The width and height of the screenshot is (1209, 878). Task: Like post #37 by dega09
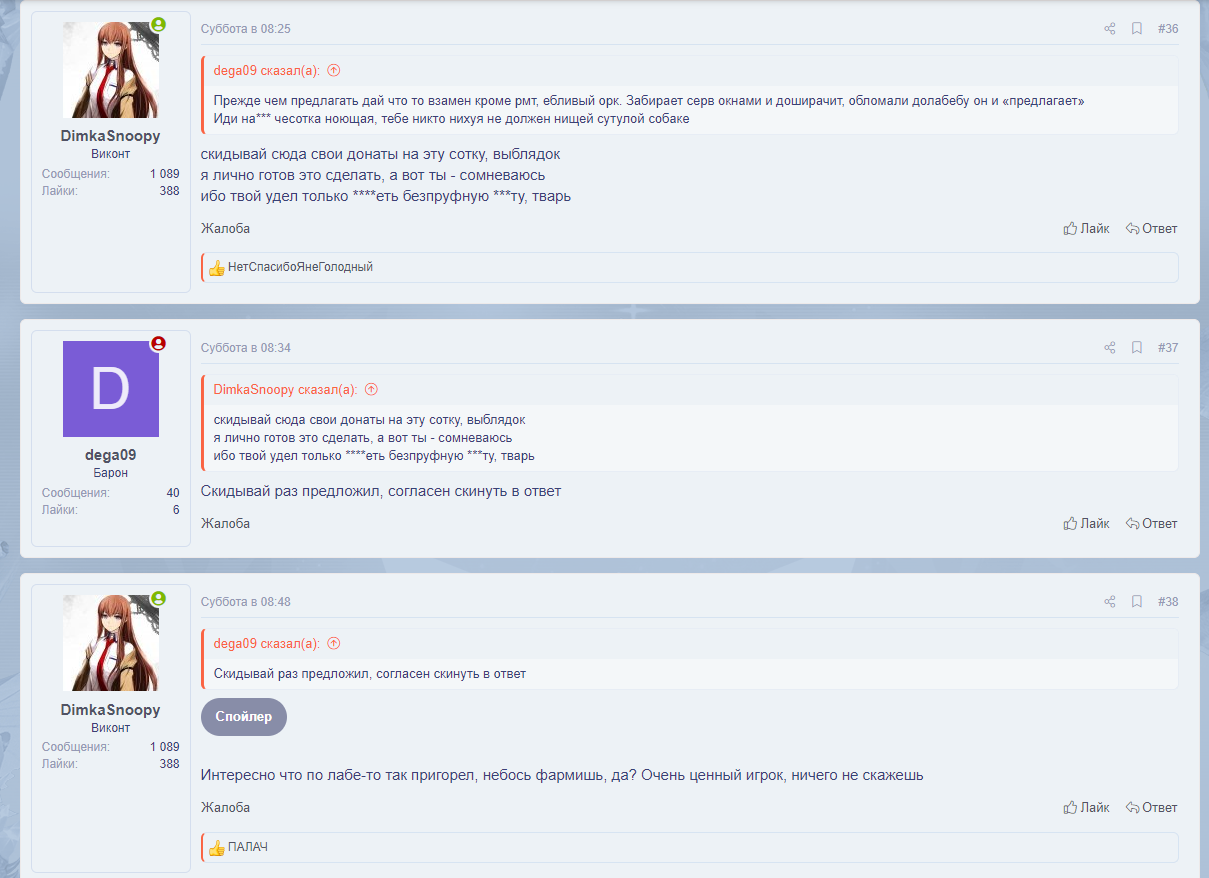click(x=1086, y=524)
